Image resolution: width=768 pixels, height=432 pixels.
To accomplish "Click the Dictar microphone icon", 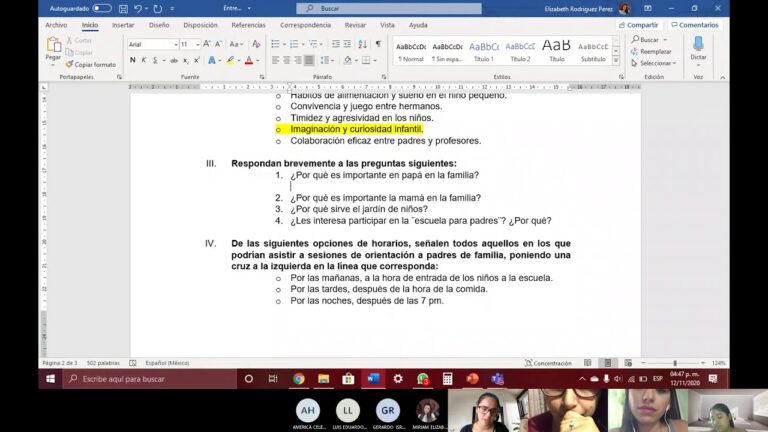I will pos(698,44).
